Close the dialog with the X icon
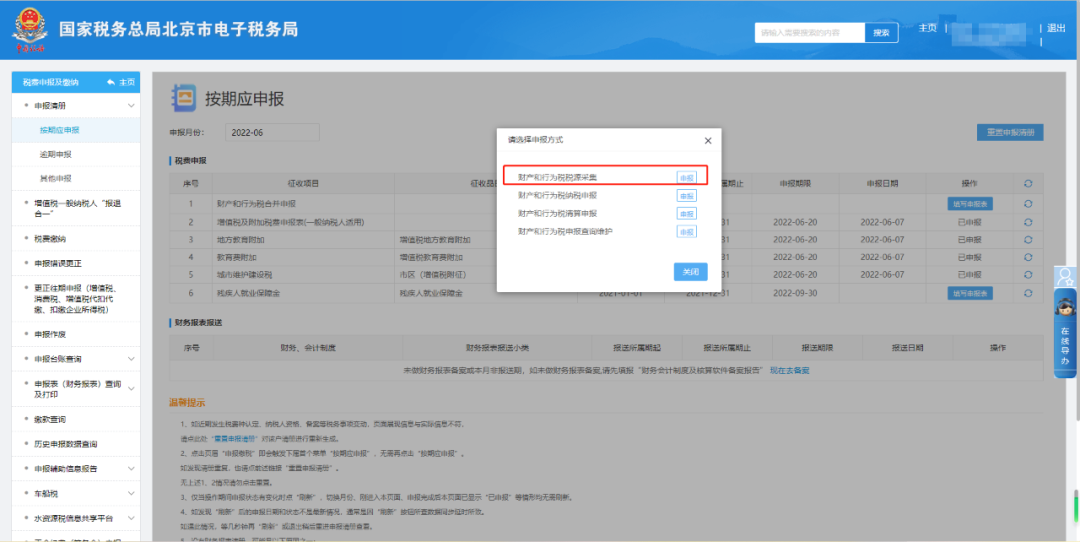This screenshot has width=1080, height=542. point(707,141)
